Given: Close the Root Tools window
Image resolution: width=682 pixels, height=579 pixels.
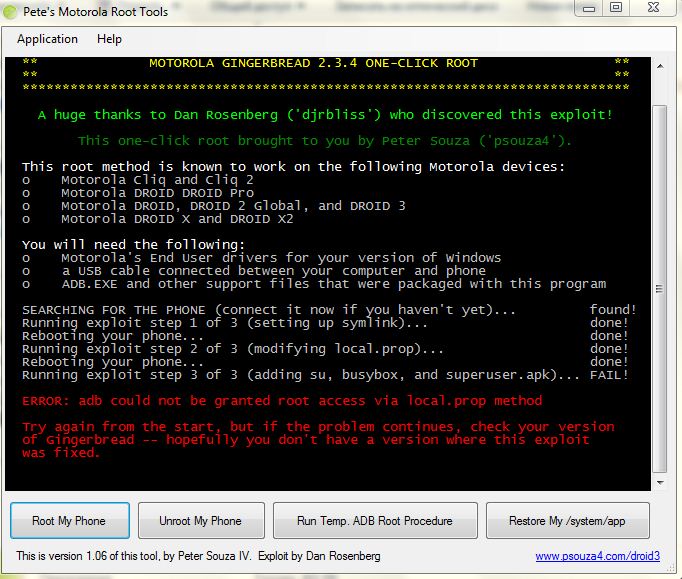Looking at the screenshot, I should click(x=653, y=7).
